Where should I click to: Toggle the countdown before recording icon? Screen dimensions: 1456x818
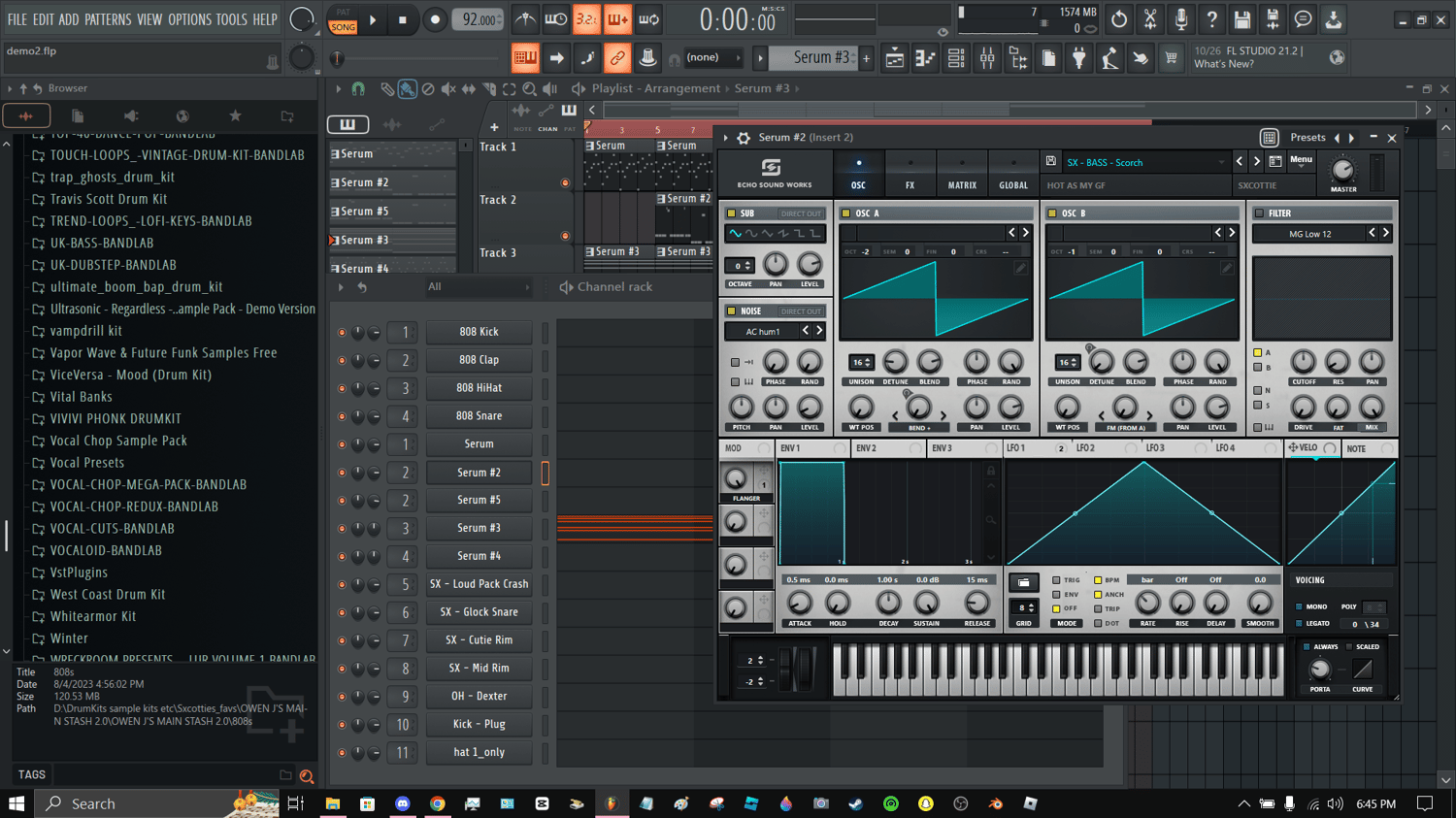point(586,19)
